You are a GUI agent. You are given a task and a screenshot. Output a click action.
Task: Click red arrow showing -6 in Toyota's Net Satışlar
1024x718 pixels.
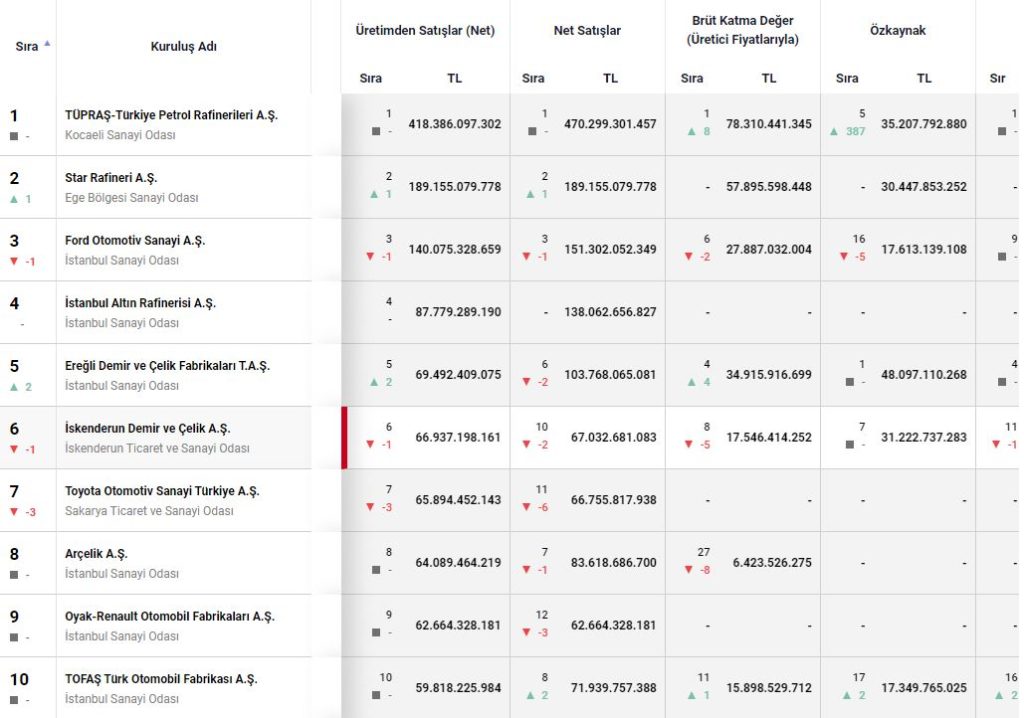[526, 507]
